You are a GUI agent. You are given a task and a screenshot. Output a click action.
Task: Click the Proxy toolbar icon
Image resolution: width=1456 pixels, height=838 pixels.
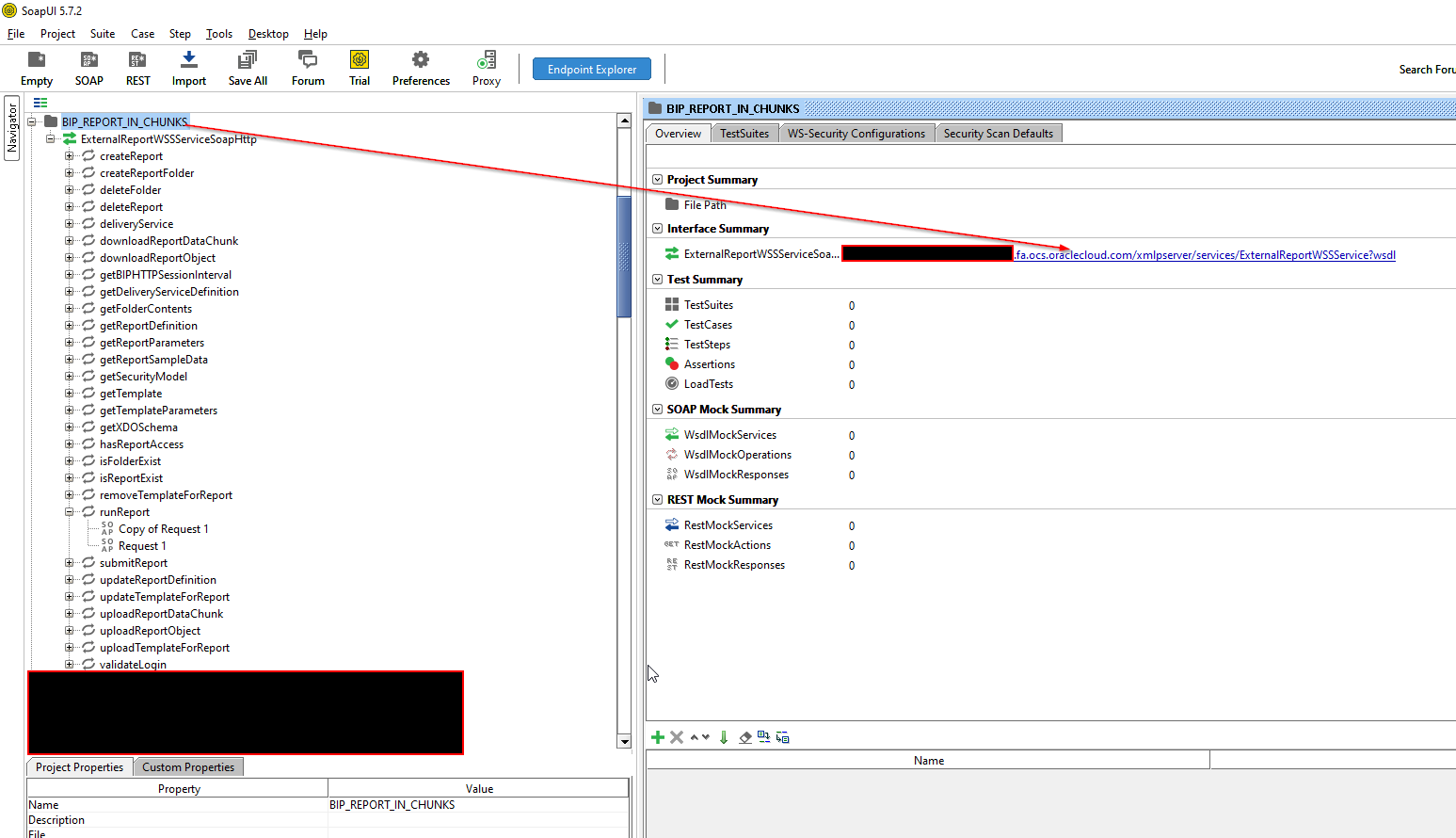(x=487, y=69)
